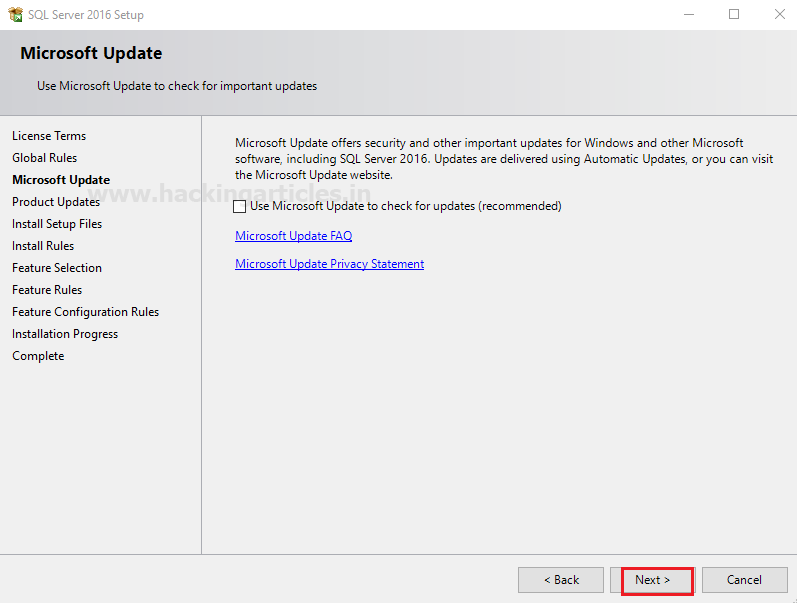Select Install Setup Files step
This screenshot has height=603, width=797.
(x=57, y=224)
